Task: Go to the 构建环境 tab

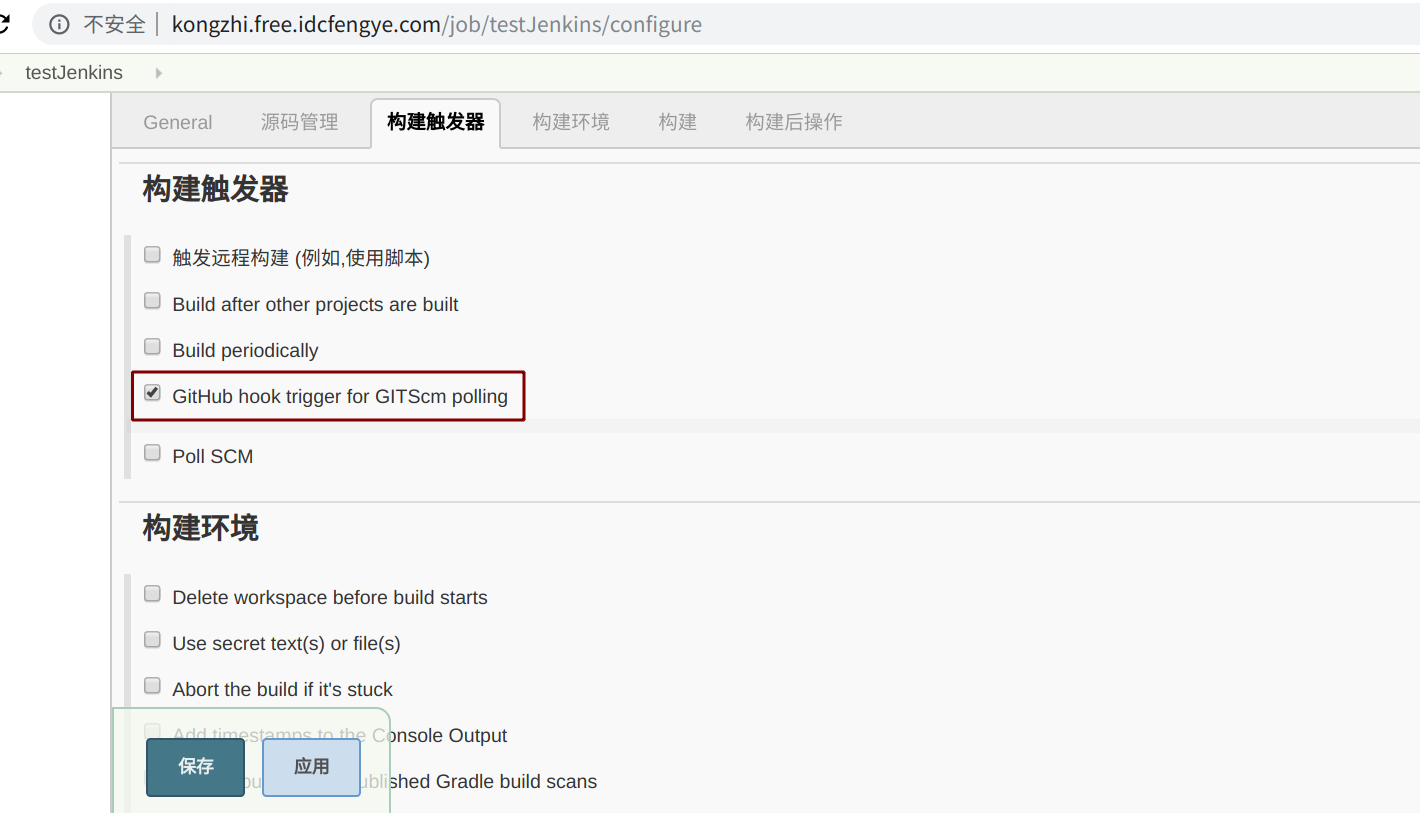Action: [x=571, y=122]
